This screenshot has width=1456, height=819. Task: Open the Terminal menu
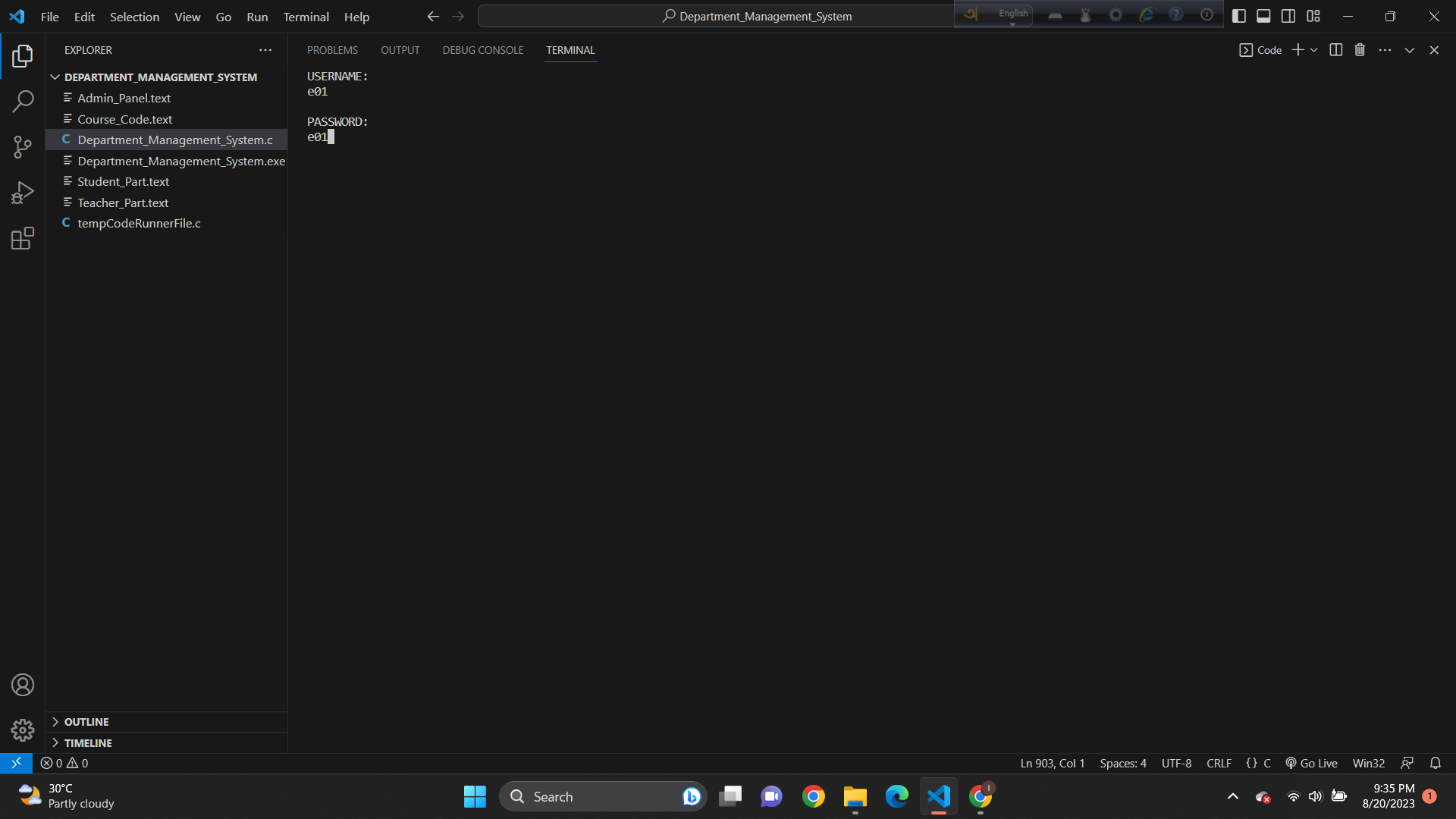305,16
